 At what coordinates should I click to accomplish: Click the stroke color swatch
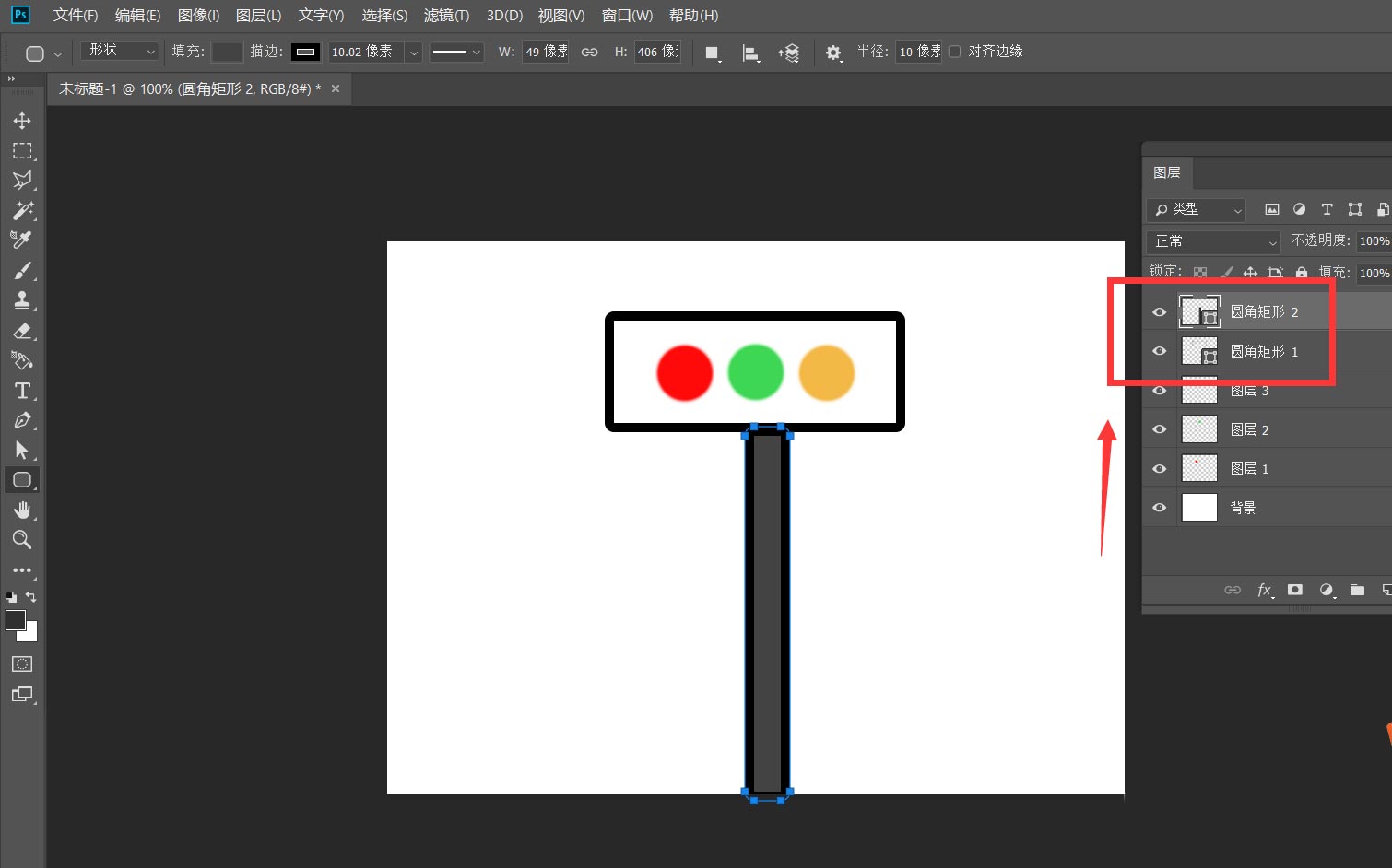coord(305,53)
